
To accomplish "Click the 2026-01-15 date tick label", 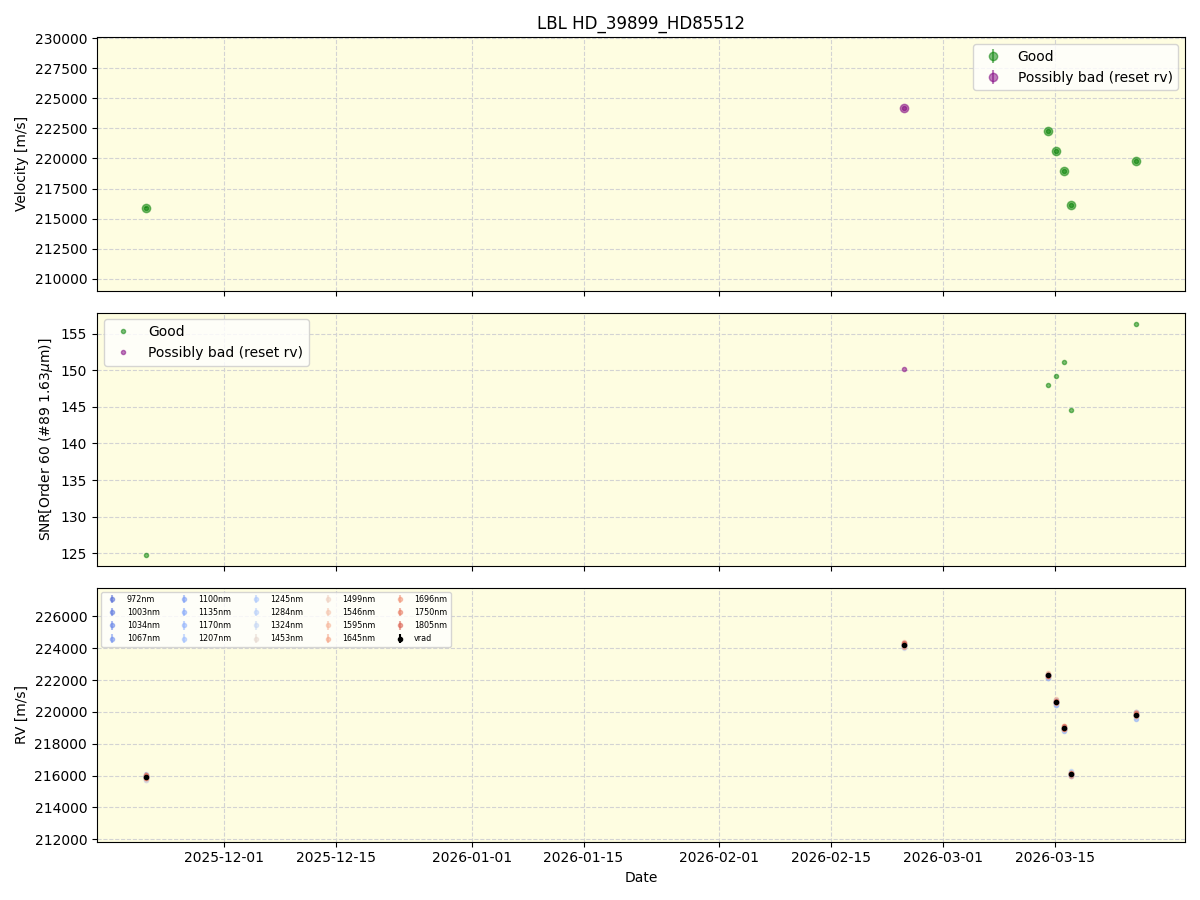I will click(x=584, y=857).
